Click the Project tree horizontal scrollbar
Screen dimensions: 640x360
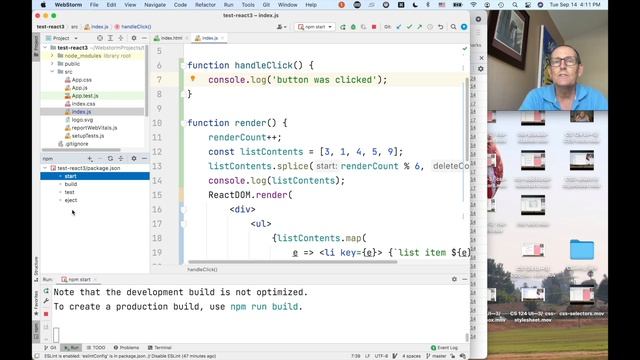[81, 150]
